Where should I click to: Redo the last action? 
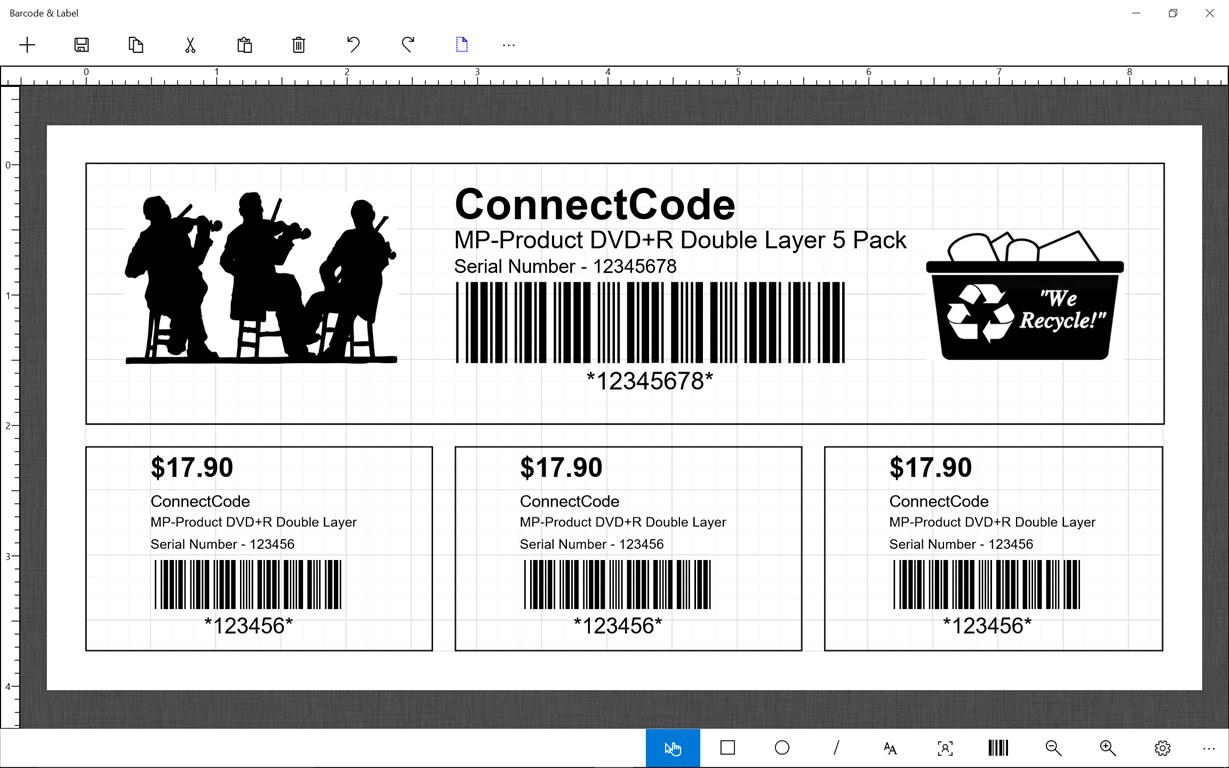coord(407,44)
